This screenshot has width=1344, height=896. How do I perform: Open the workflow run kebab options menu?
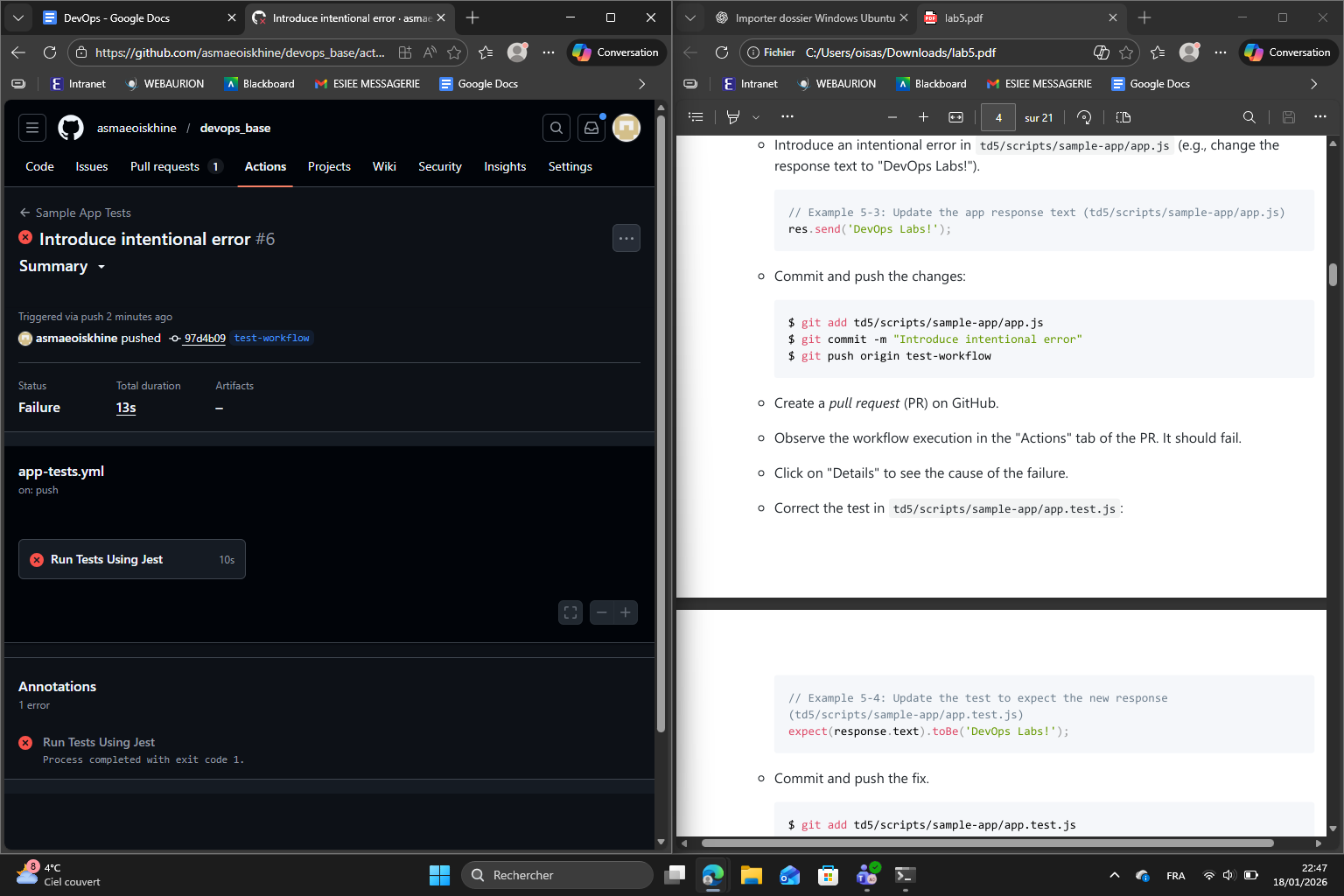626,237
